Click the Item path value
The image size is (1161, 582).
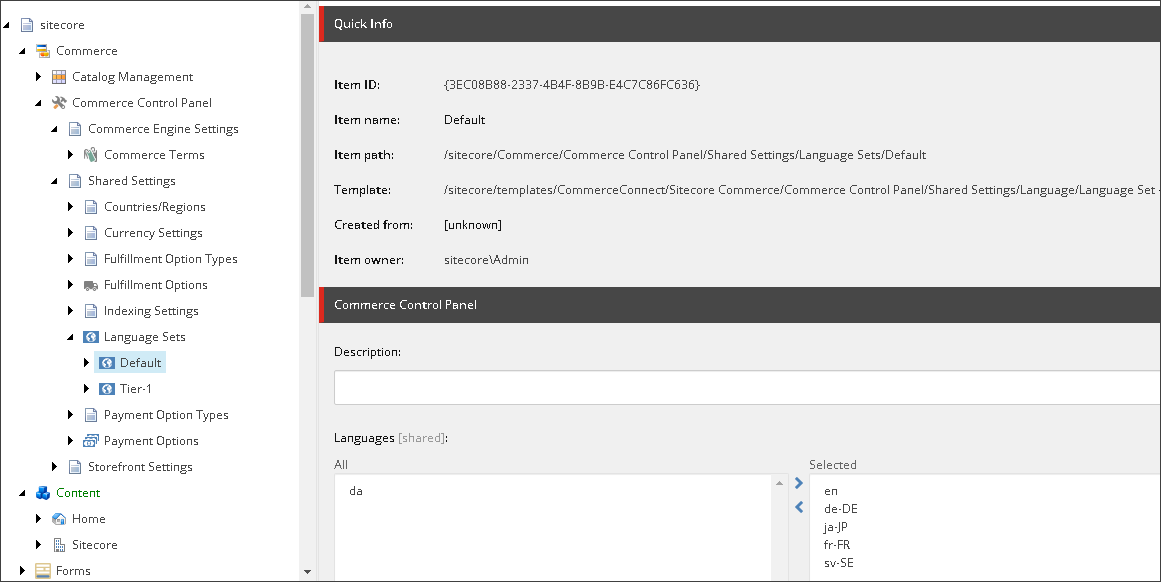click(x=685, y=155)
